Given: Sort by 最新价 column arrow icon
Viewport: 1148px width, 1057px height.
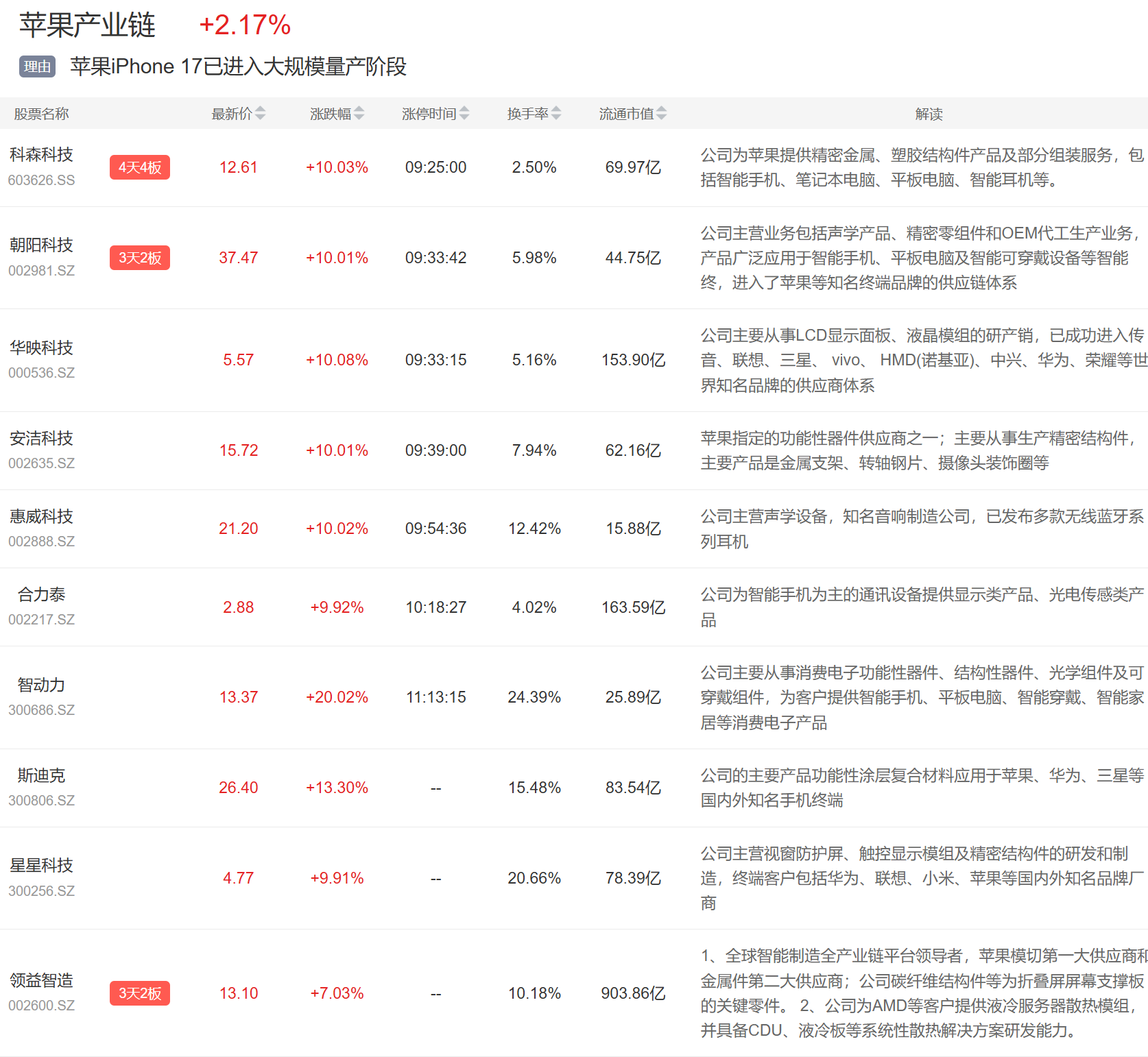Looking at the screenshot, I should (x=260, y=114).
